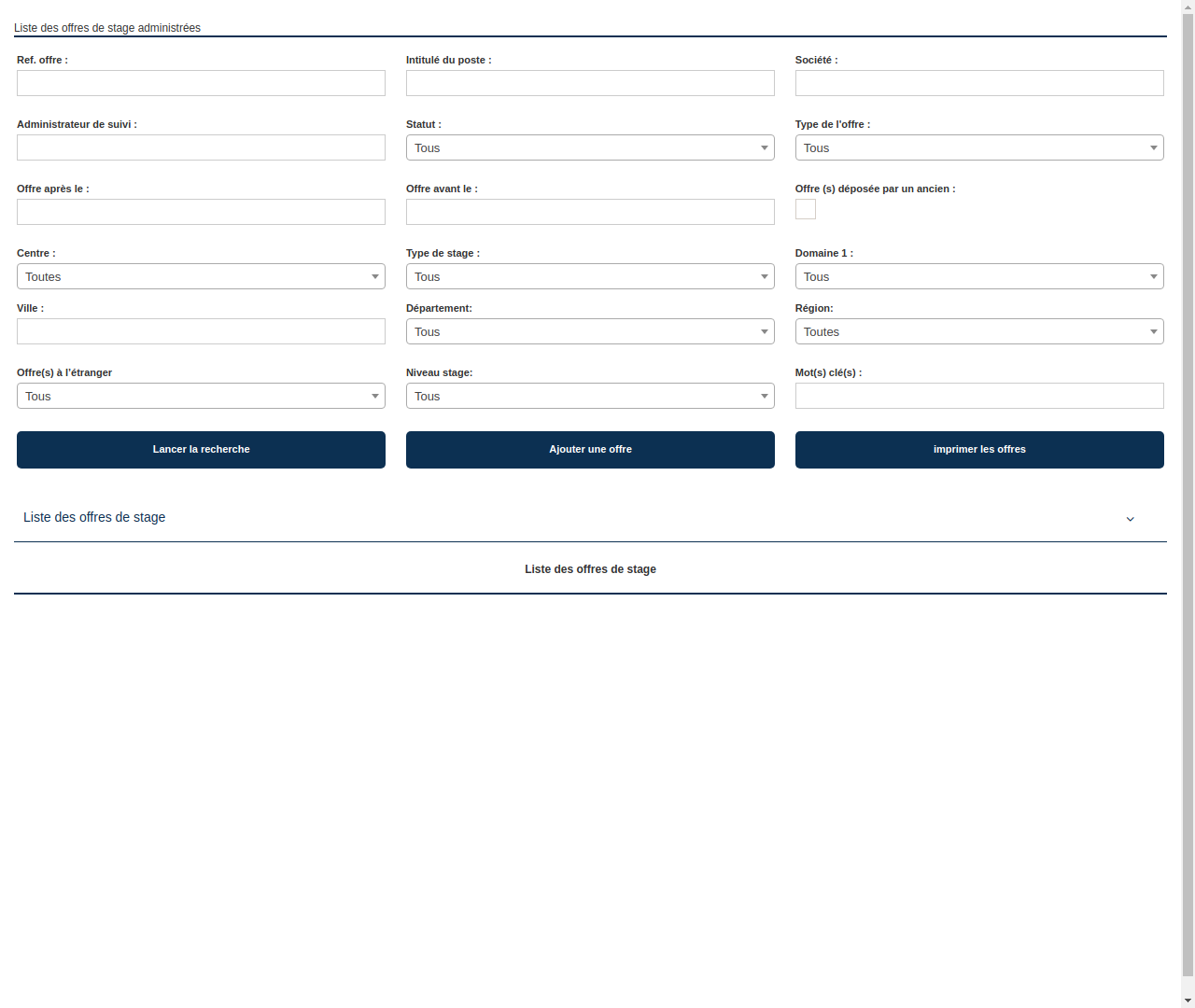Image resolution: width=1195 pixels, height=1008 pixels.
Task: Open the Statut dropdown
Action: tap(590, 147)
